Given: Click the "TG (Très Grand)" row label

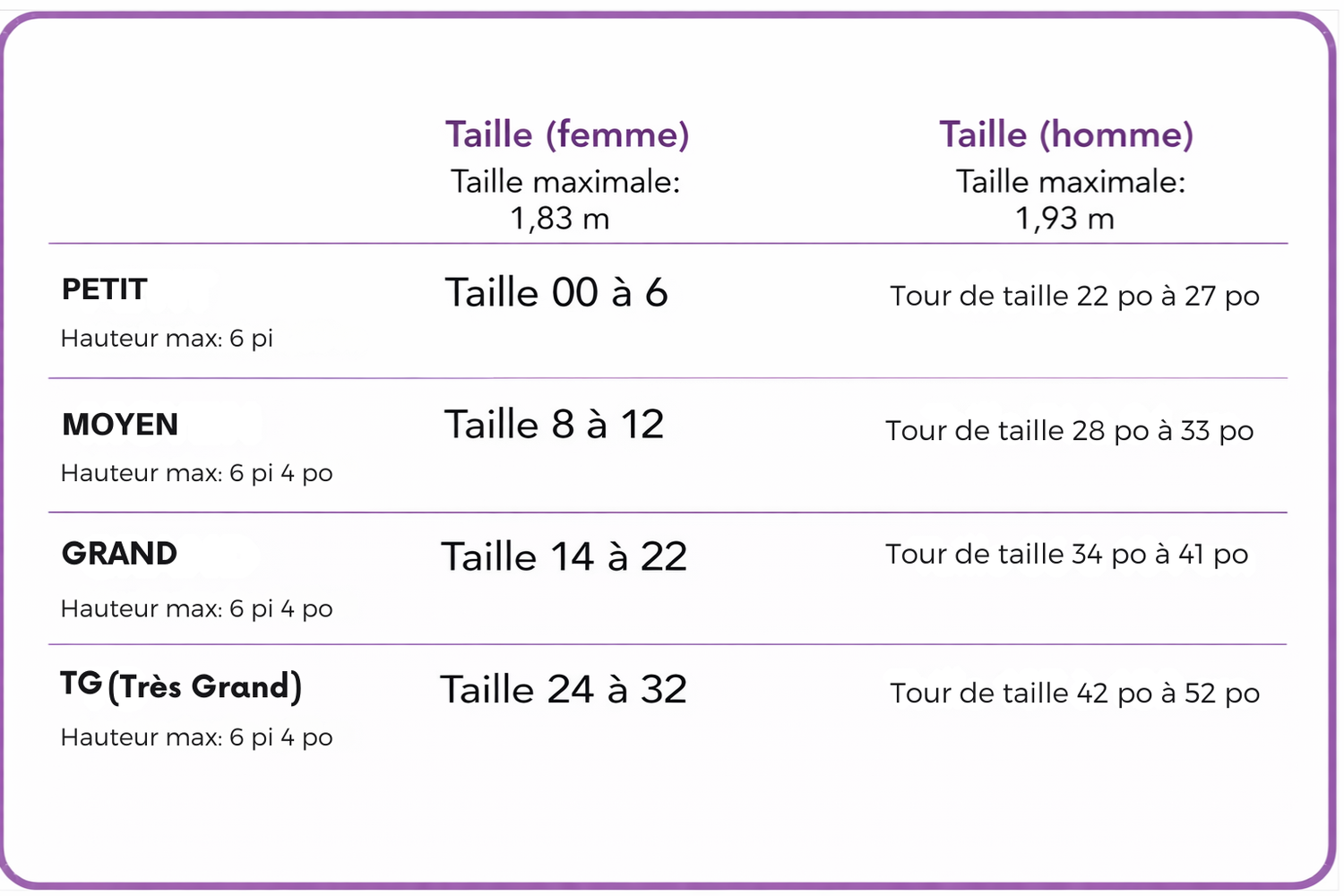Looking at the screenshot, I should (x=181, y=686).
